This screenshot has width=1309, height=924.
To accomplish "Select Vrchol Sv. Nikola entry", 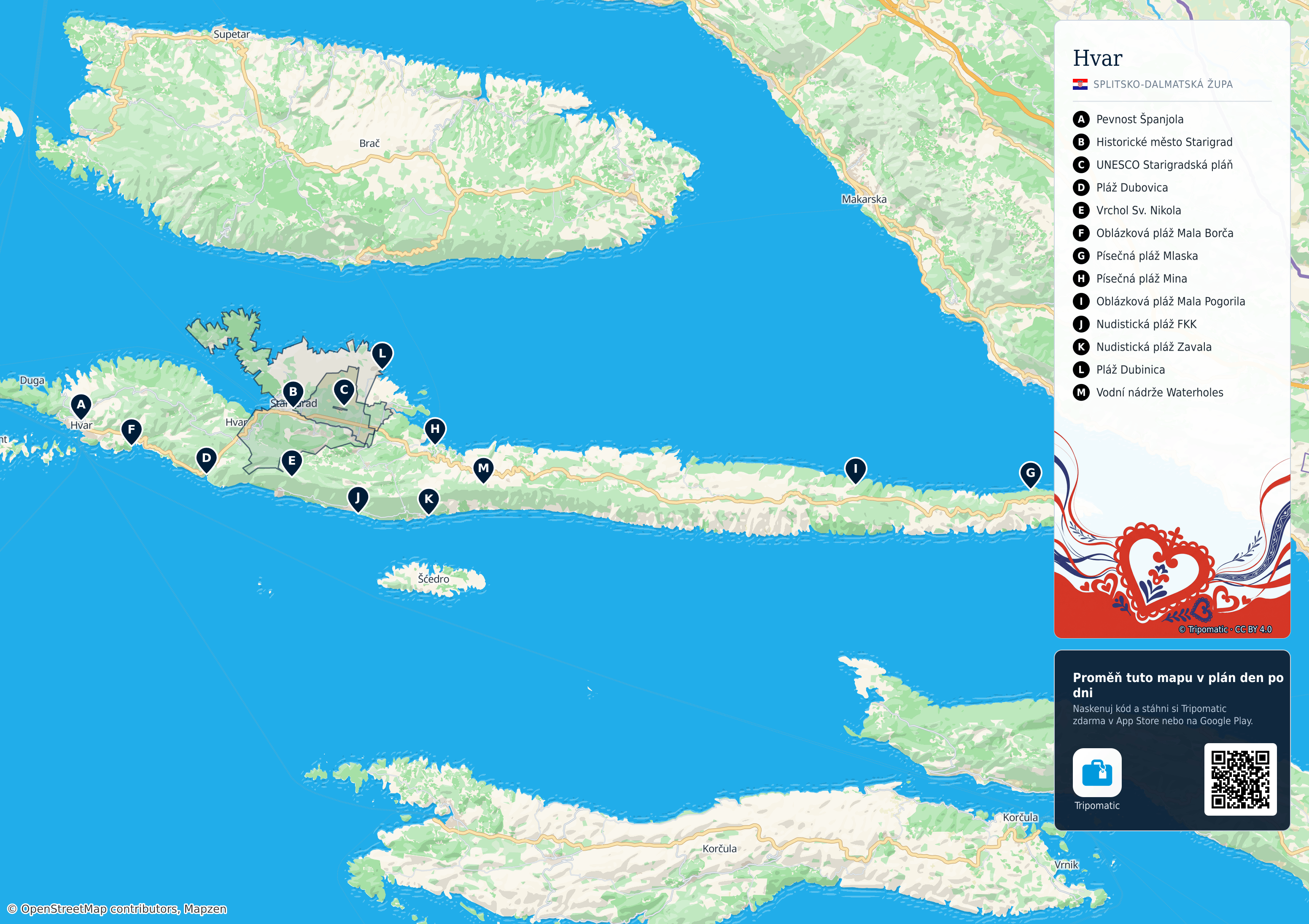I will point(1139,210).
